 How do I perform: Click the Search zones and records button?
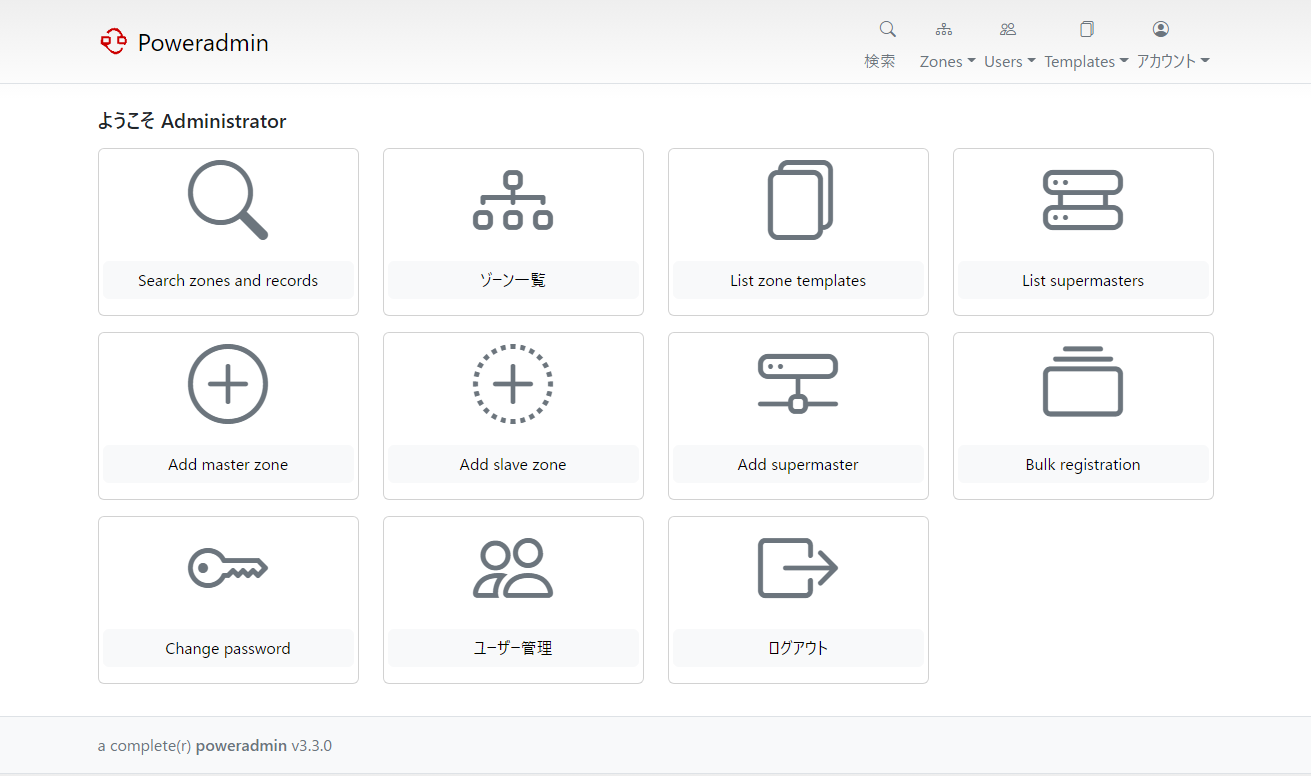(x=228, y=280)
